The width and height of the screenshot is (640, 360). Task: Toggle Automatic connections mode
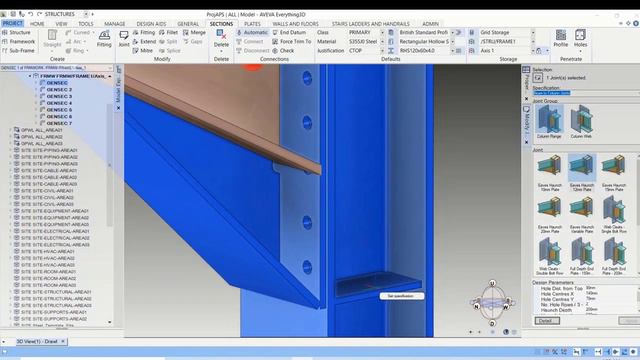(252, 32)
